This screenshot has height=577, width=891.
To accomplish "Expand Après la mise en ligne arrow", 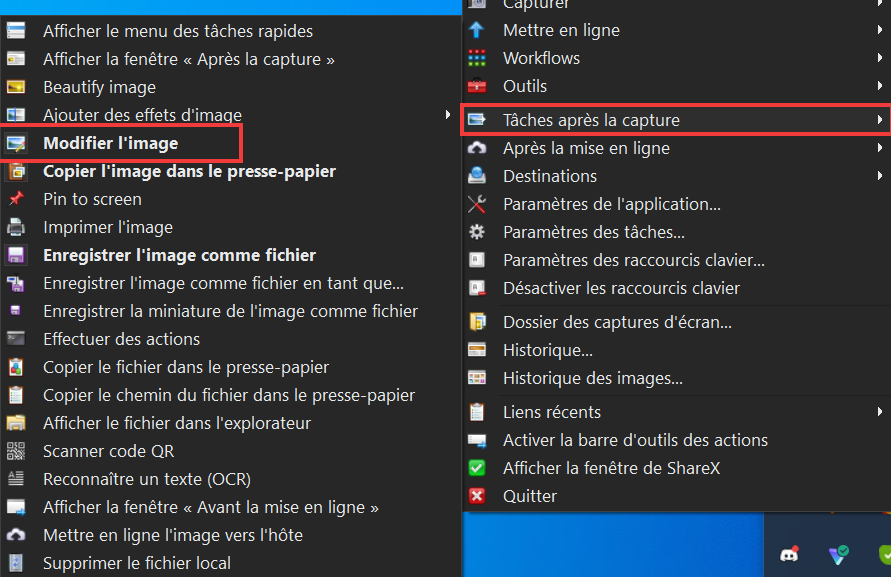I will 880,147.
